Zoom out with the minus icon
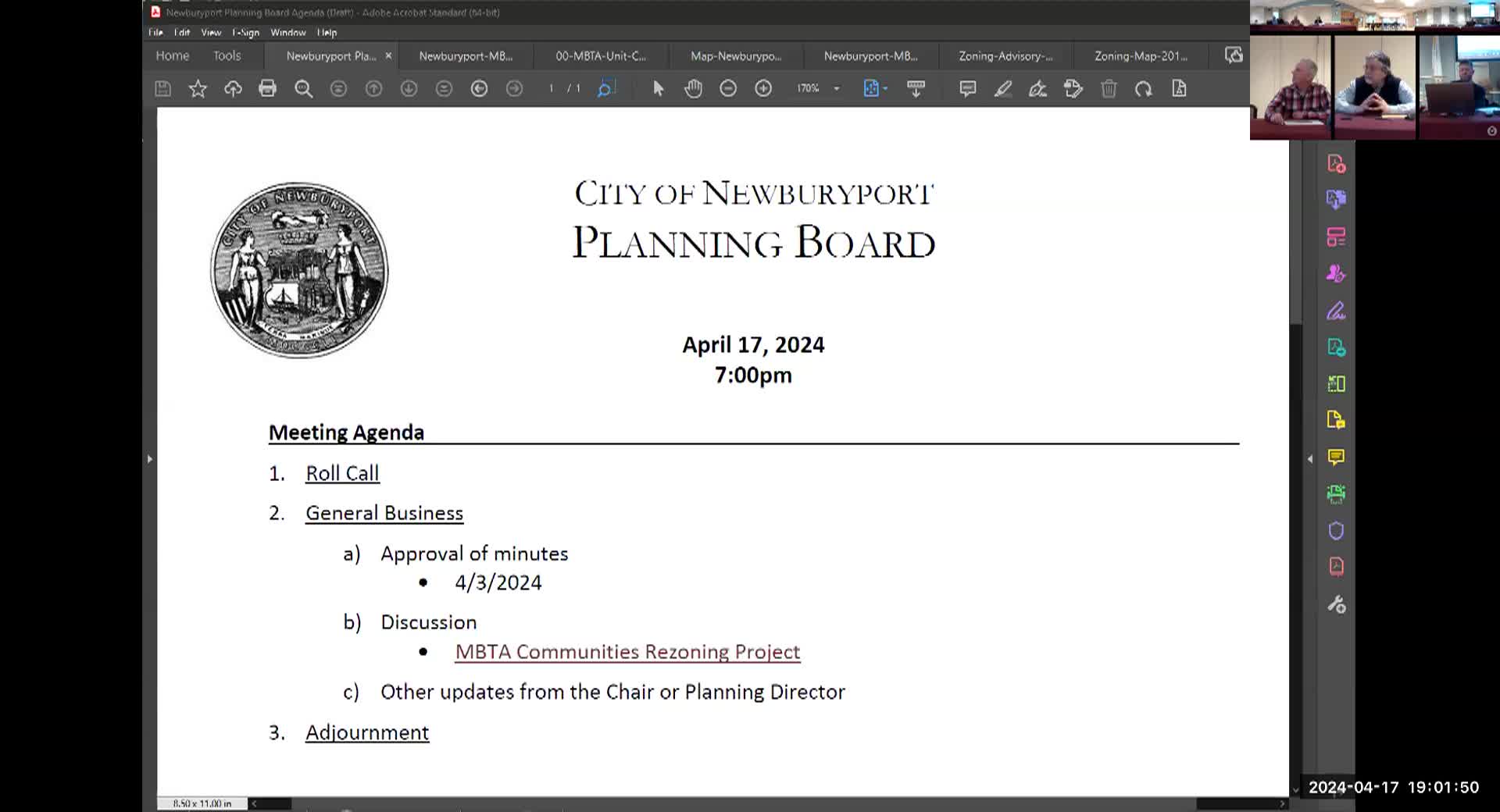 click(728, 89)
